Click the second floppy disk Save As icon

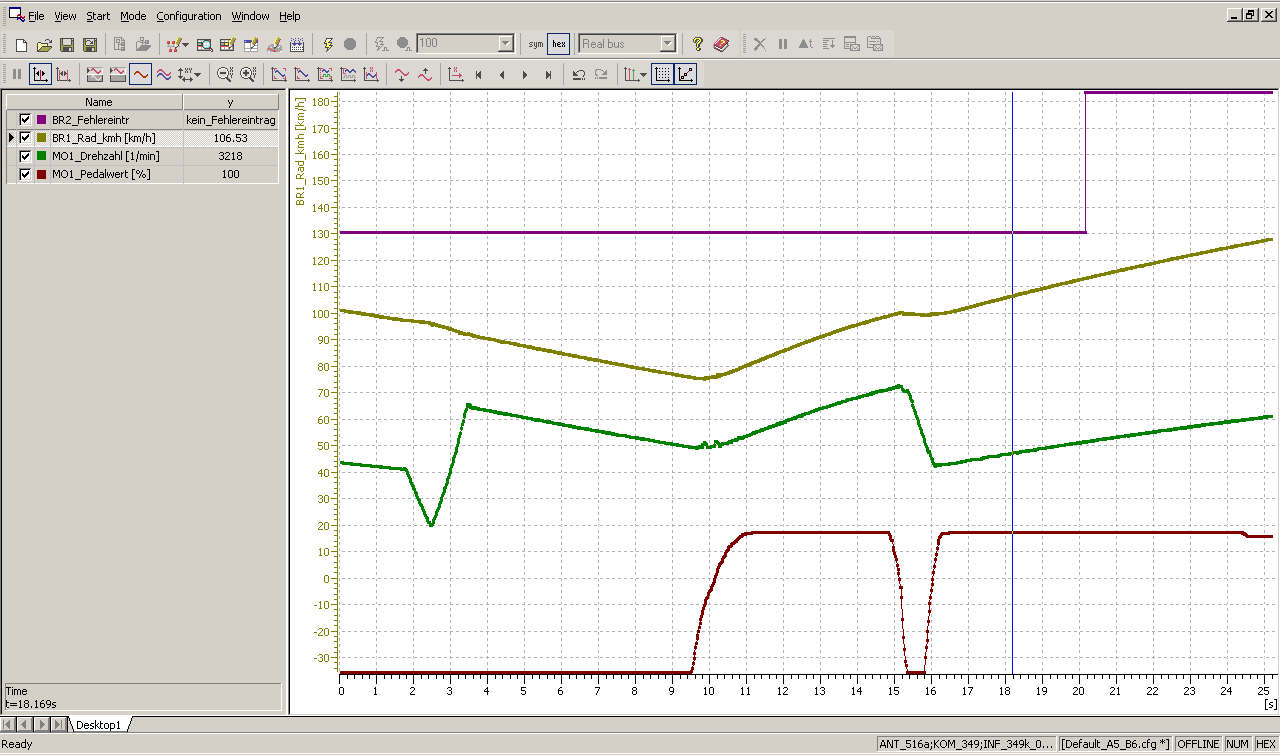[x=90, y=44]
